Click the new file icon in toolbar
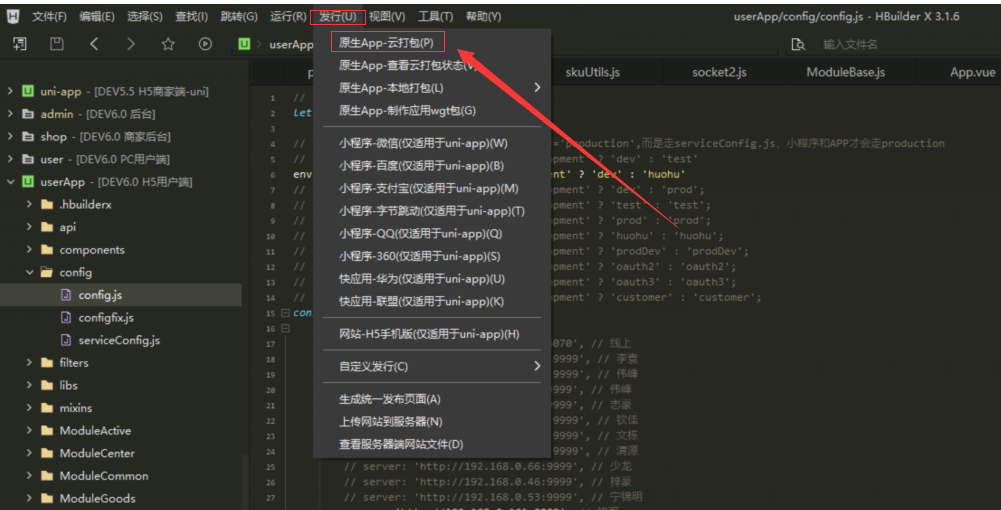 20,44
